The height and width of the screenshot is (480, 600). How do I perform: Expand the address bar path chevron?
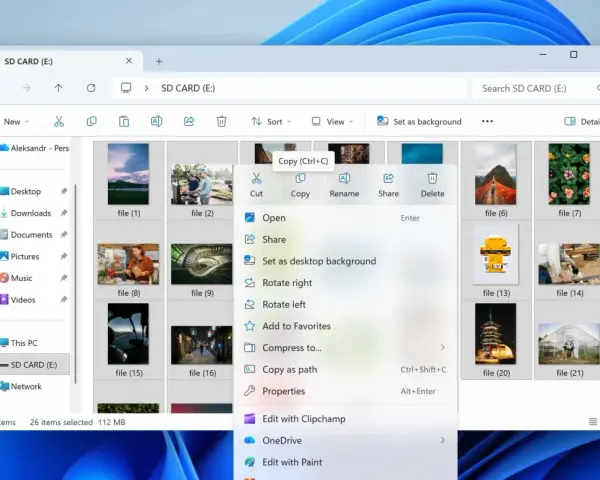[146, 88]
